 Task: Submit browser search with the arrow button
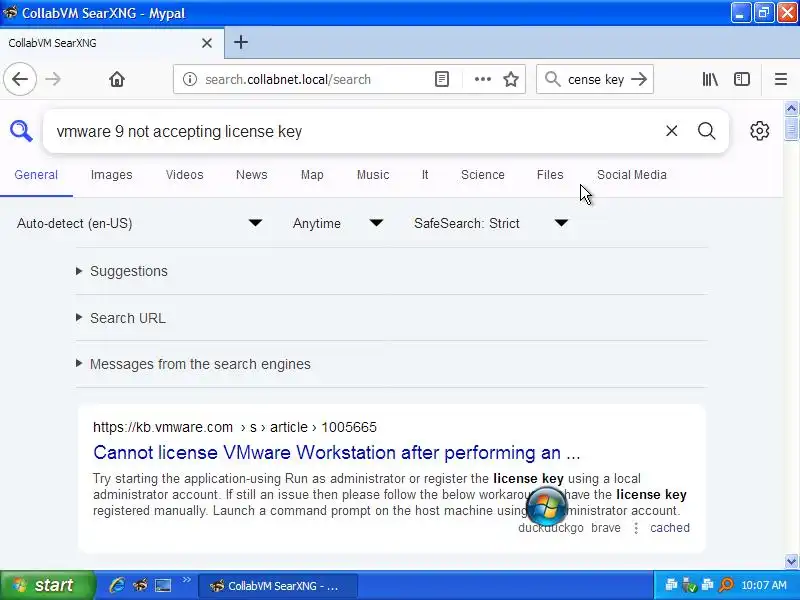click(639, 79)
